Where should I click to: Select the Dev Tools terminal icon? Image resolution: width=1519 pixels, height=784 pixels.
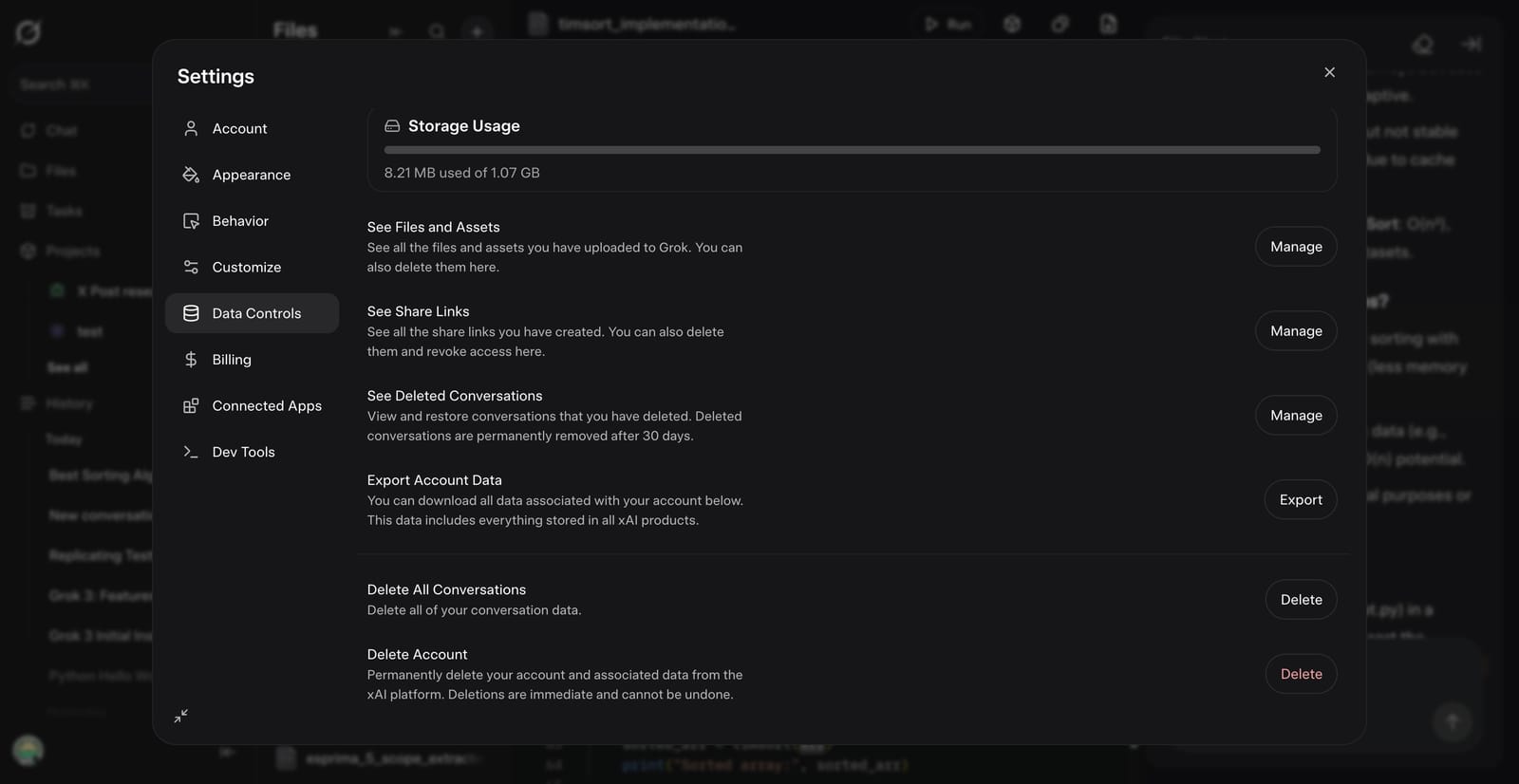coord(191,451)
